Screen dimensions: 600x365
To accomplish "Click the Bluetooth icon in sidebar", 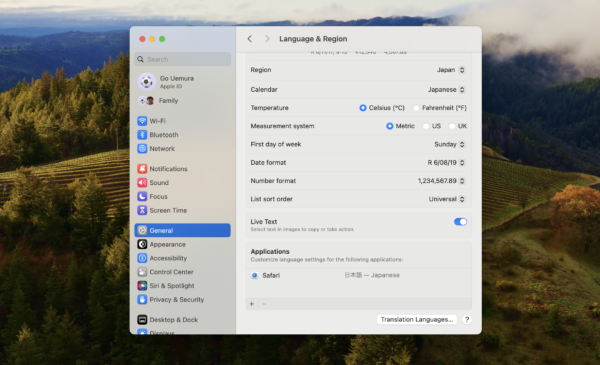I will click(x=142, y=135).
